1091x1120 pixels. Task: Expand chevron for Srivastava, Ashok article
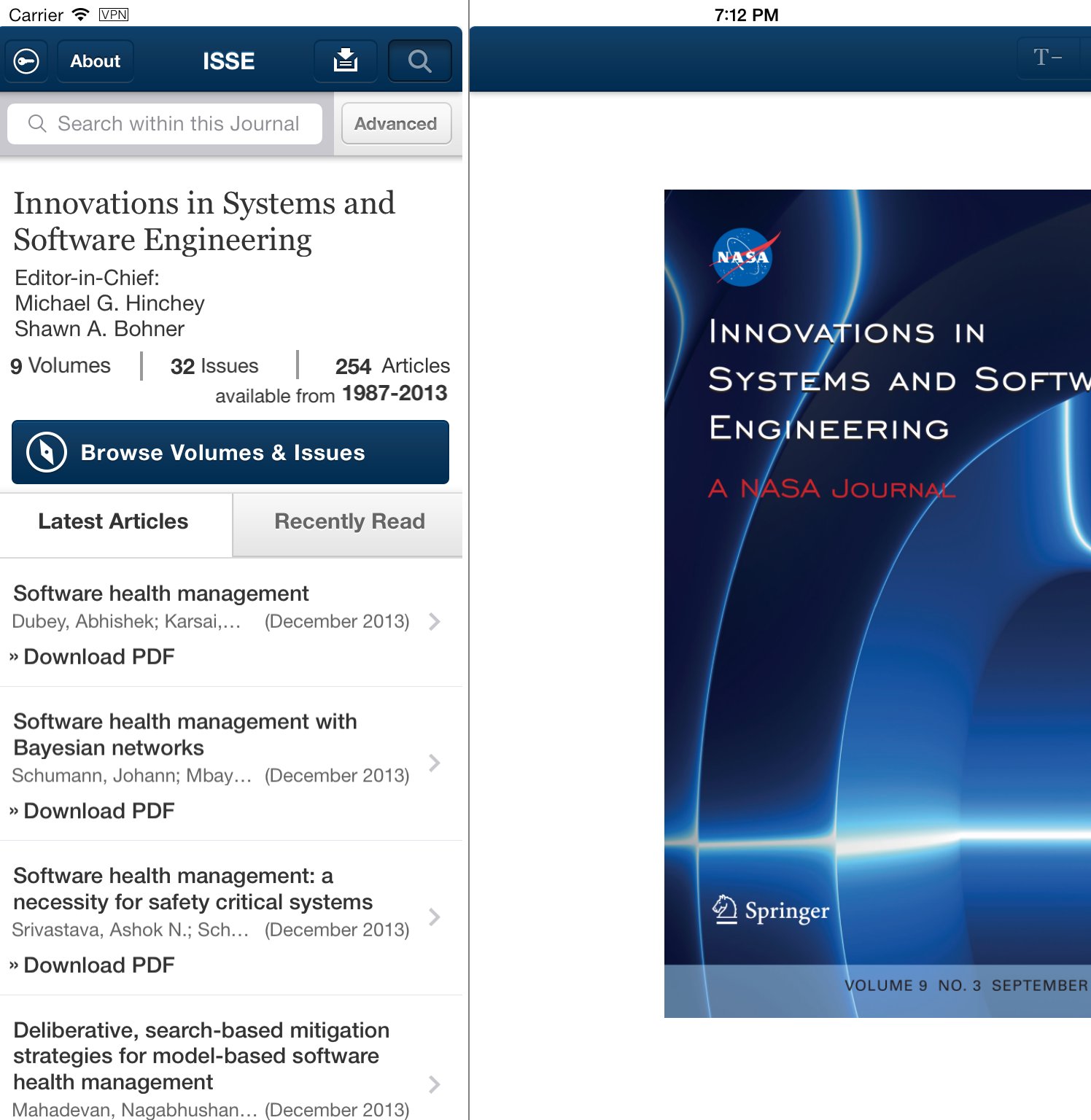435,917
